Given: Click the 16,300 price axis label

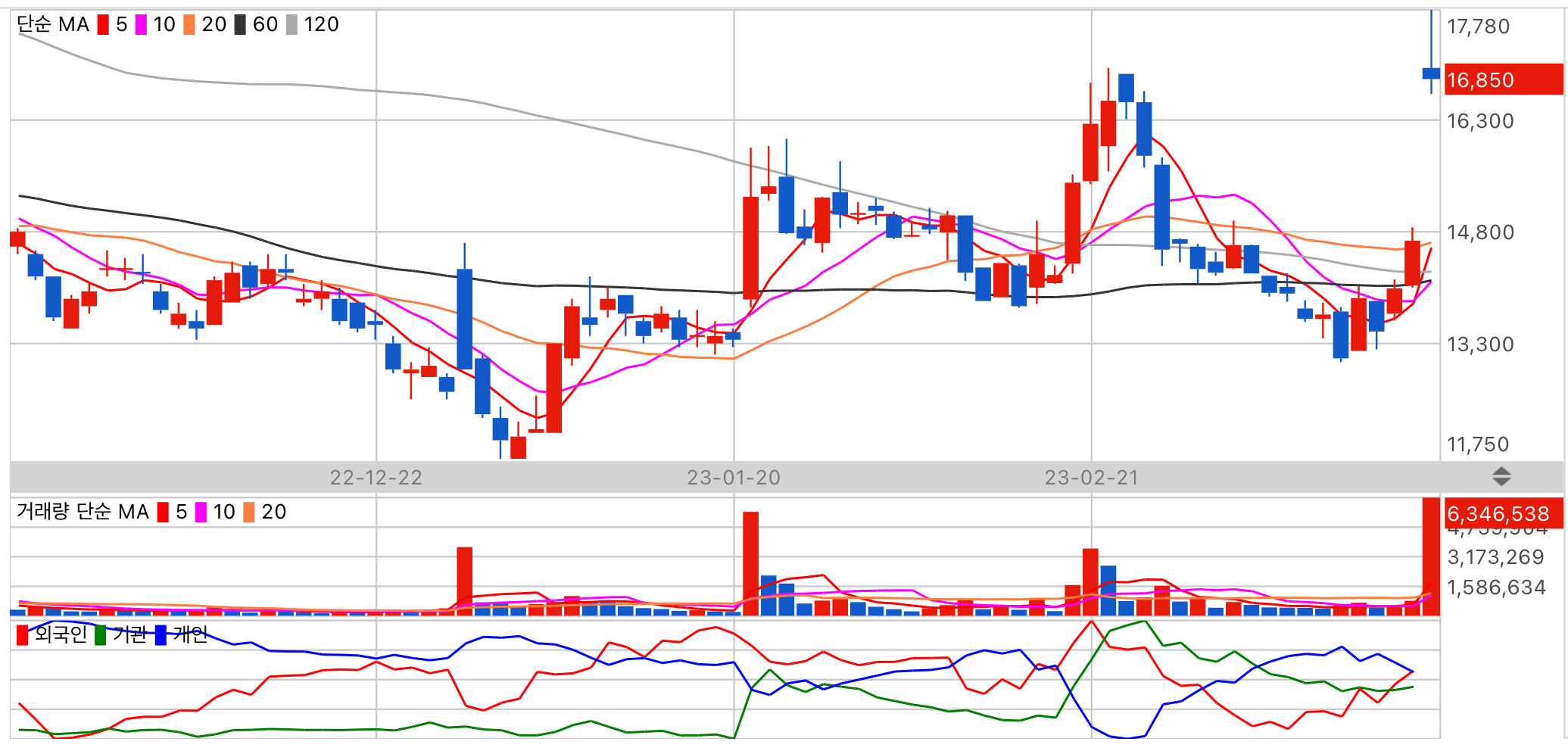Looking at the screenshot, I should (x=1480, y=121).
